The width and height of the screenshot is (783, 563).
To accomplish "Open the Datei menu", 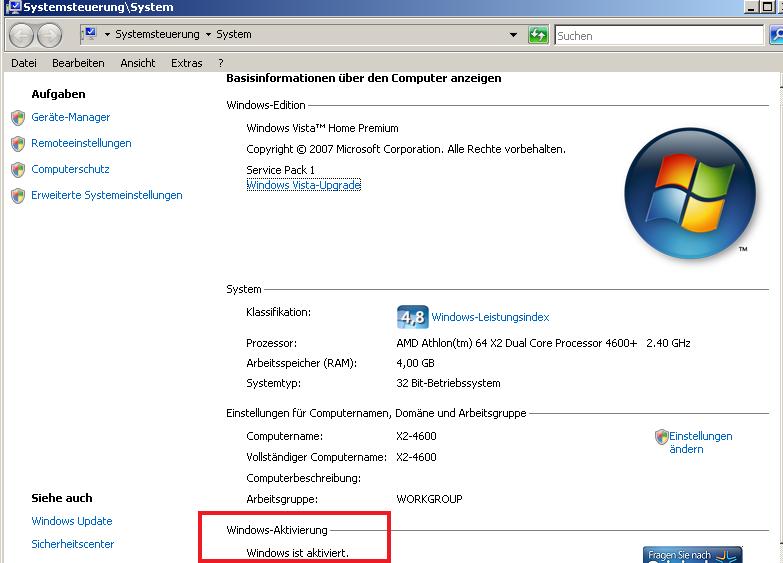I will tap(24, 63).
